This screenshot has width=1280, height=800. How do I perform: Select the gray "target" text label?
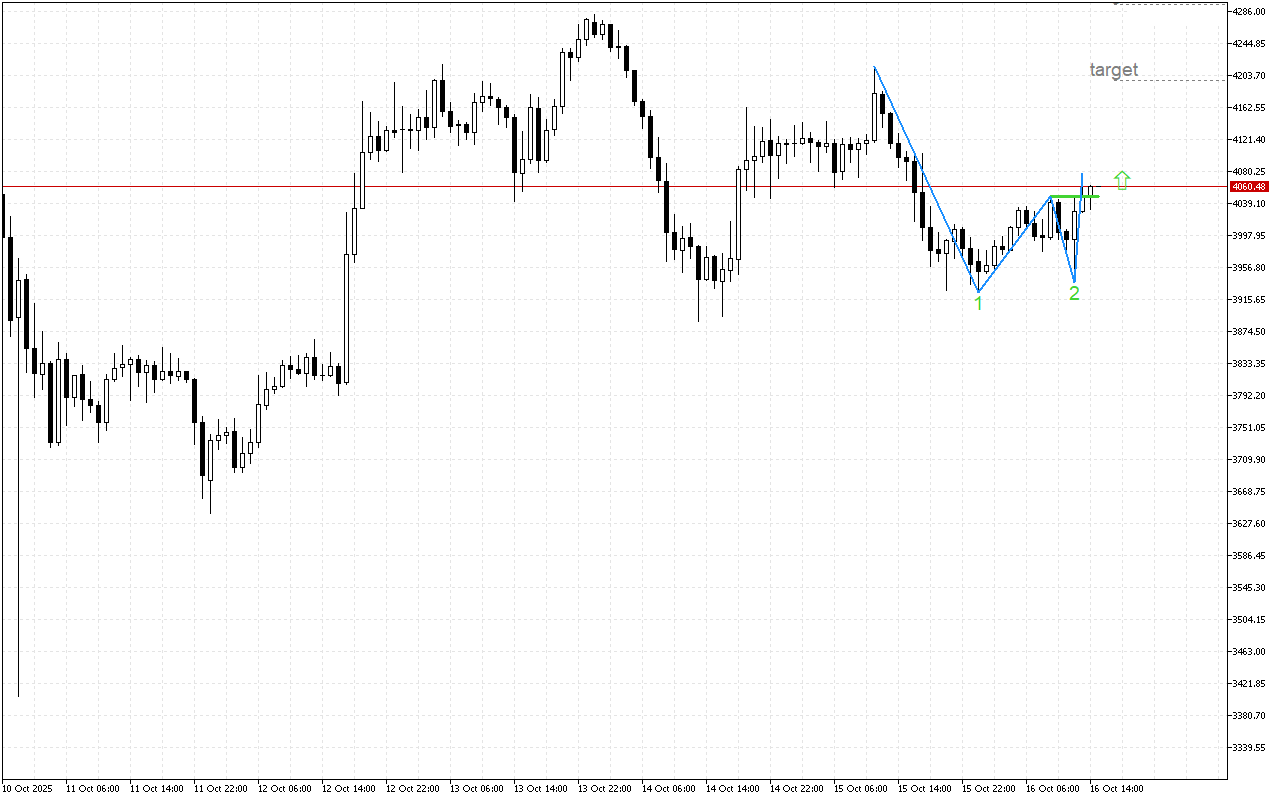[x=1113, y=70]
